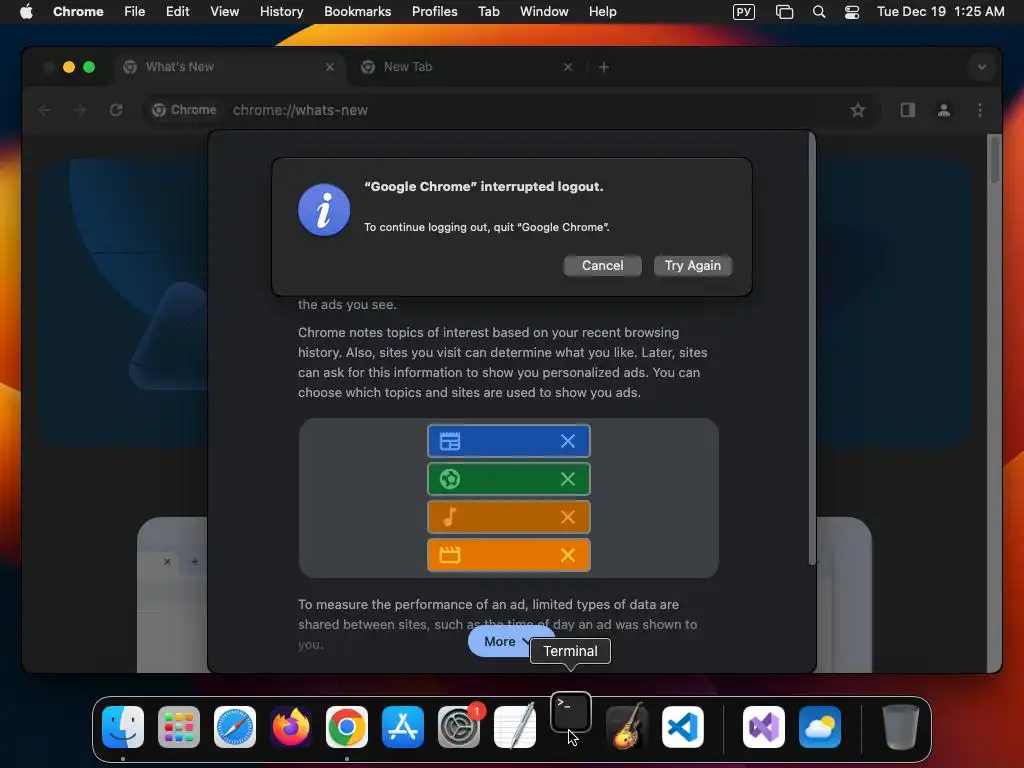This screenshot has height=768, width=1024.
Task: Click the РУ input source indicator
Action: (744, 11)
